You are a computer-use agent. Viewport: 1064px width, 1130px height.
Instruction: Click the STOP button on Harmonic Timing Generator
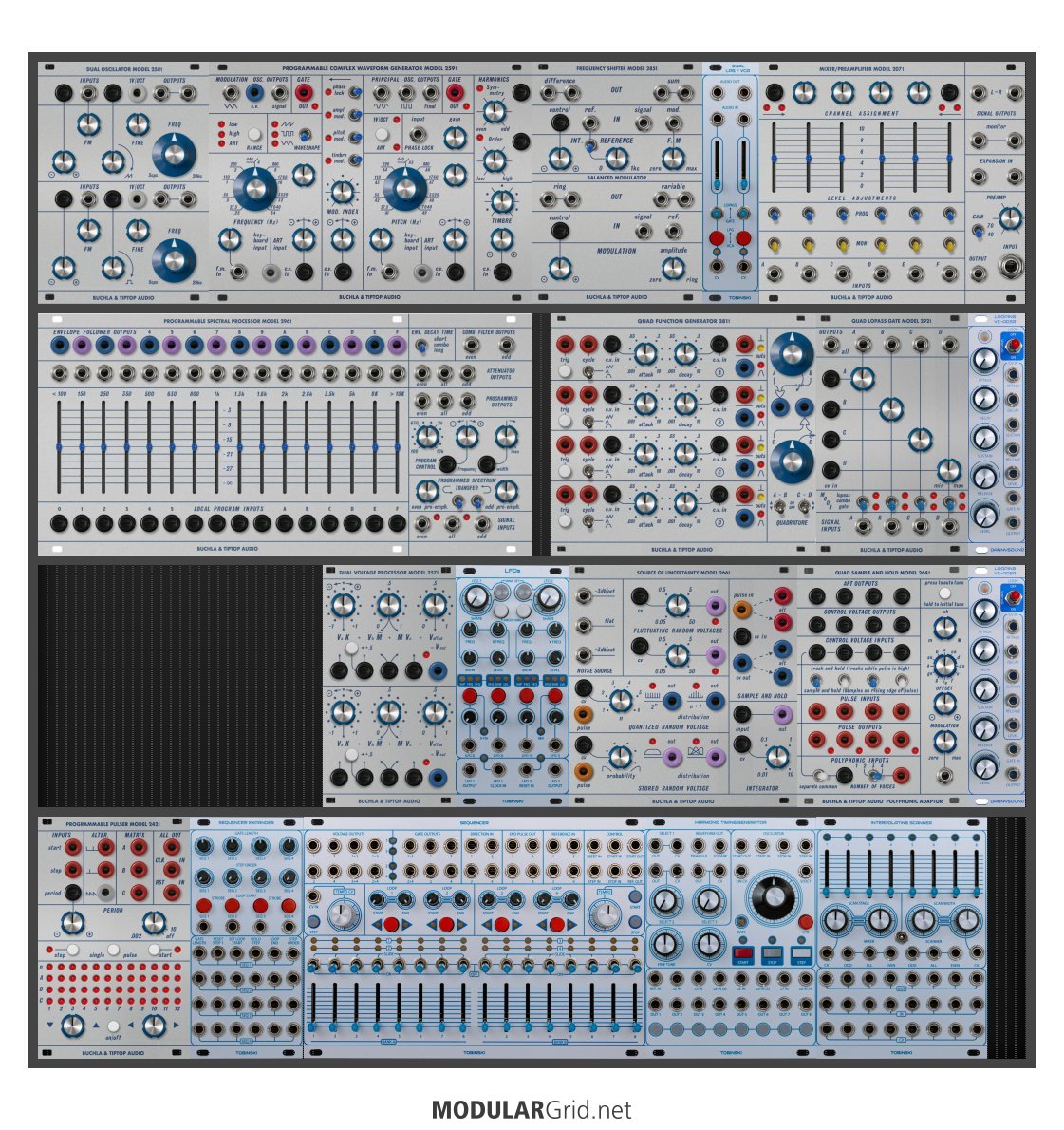[x=773, y=955]
